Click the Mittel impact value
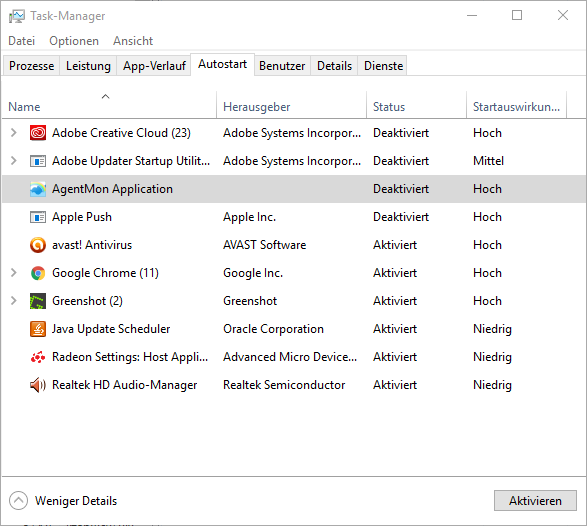Image resolution: width=587 pixels, height=526 pixels. (x=489, y=161)
